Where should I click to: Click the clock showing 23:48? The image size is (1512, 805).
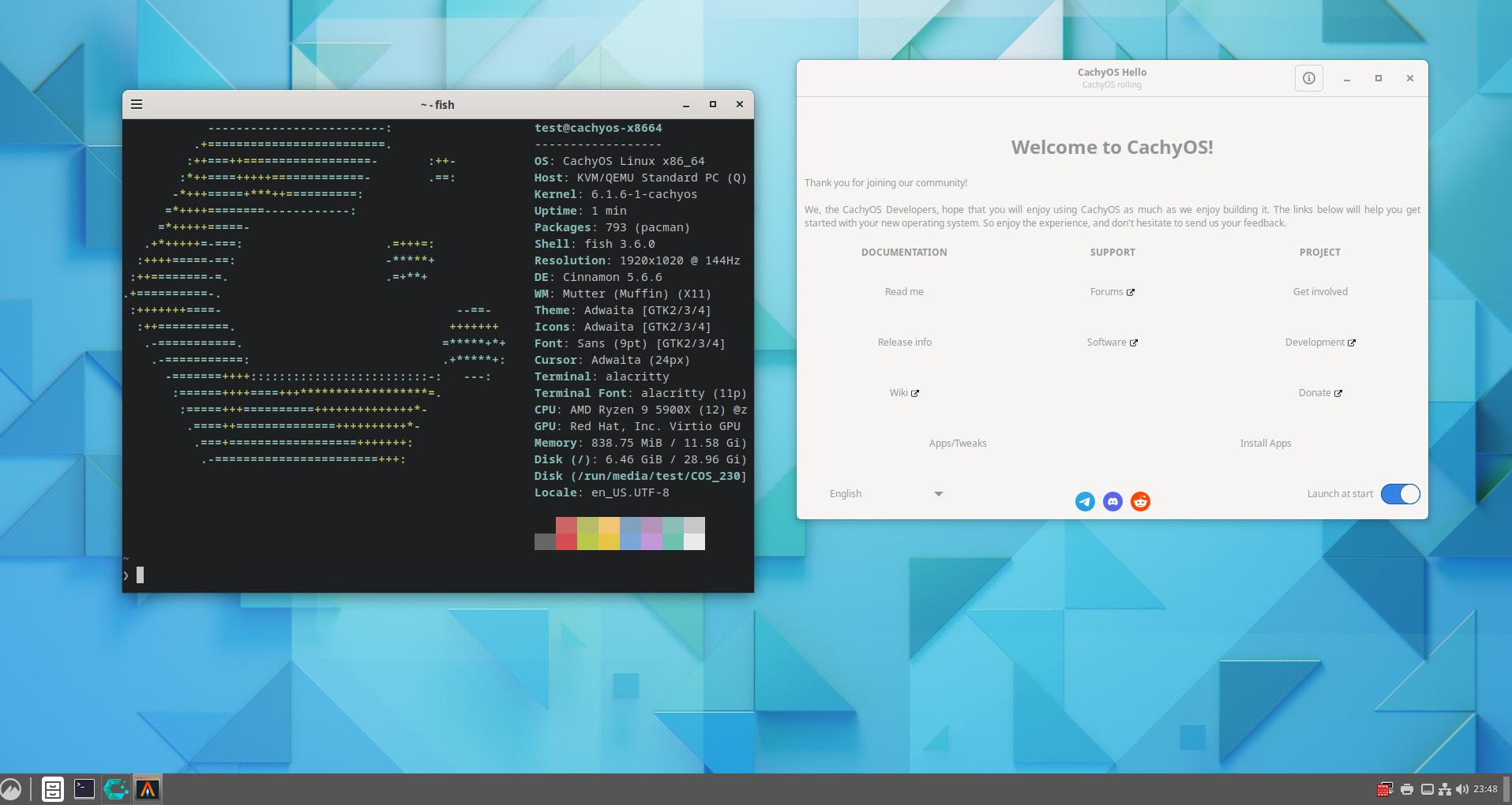(1485, 789)
